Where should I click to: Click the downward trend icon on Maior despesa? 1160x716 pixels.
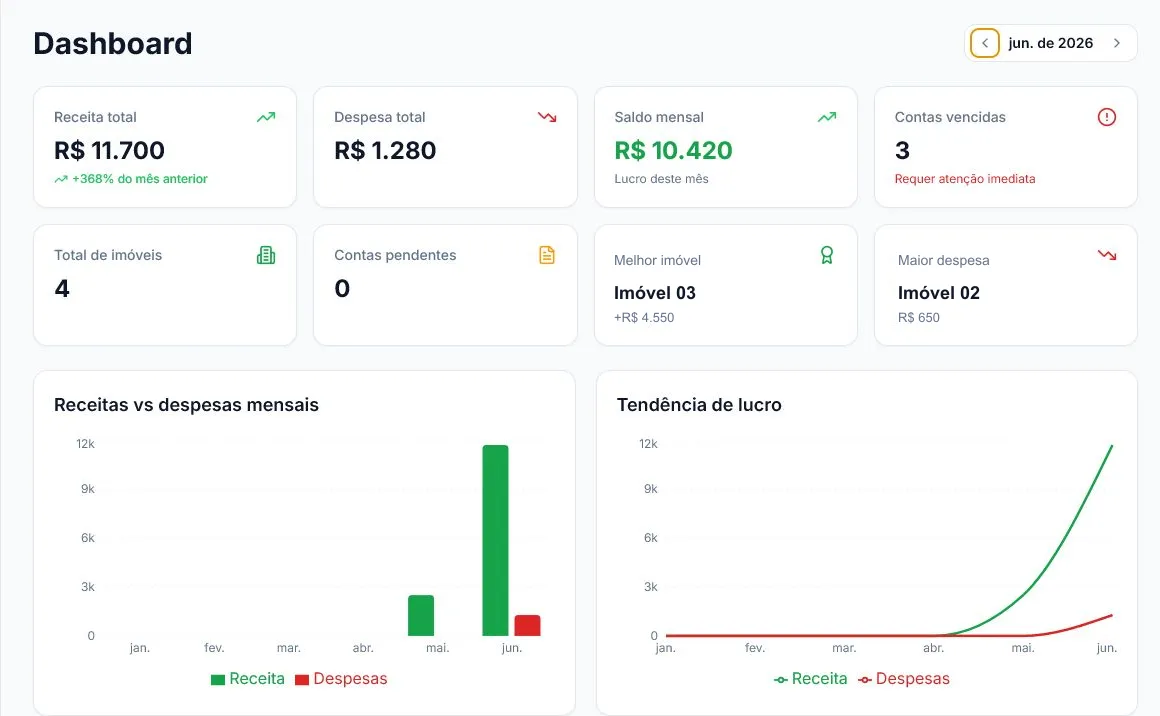click(1107, 255)
